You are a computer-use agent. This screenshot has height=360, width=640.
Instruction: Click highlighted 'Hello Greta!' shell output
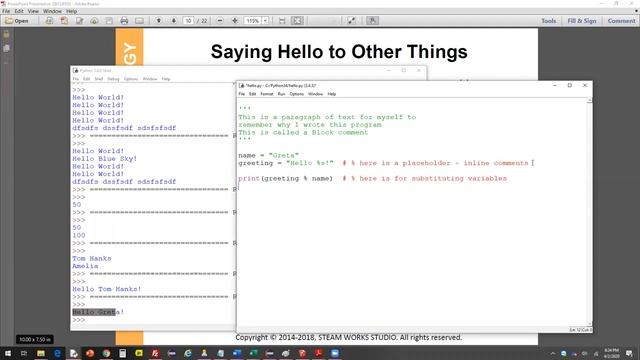(98, 312)
